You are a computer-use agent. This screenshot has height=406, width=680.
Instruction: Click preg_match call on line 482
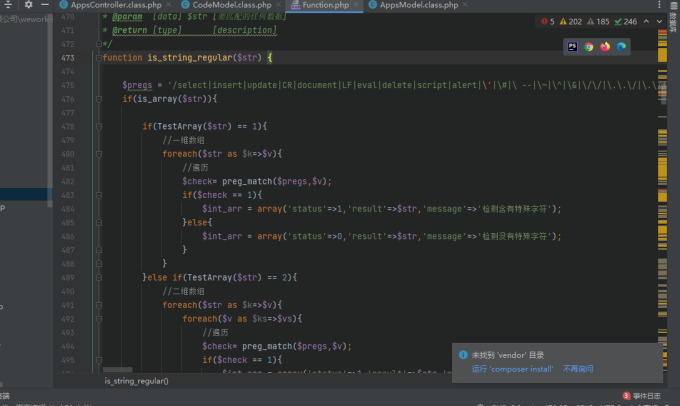(247, 181)
